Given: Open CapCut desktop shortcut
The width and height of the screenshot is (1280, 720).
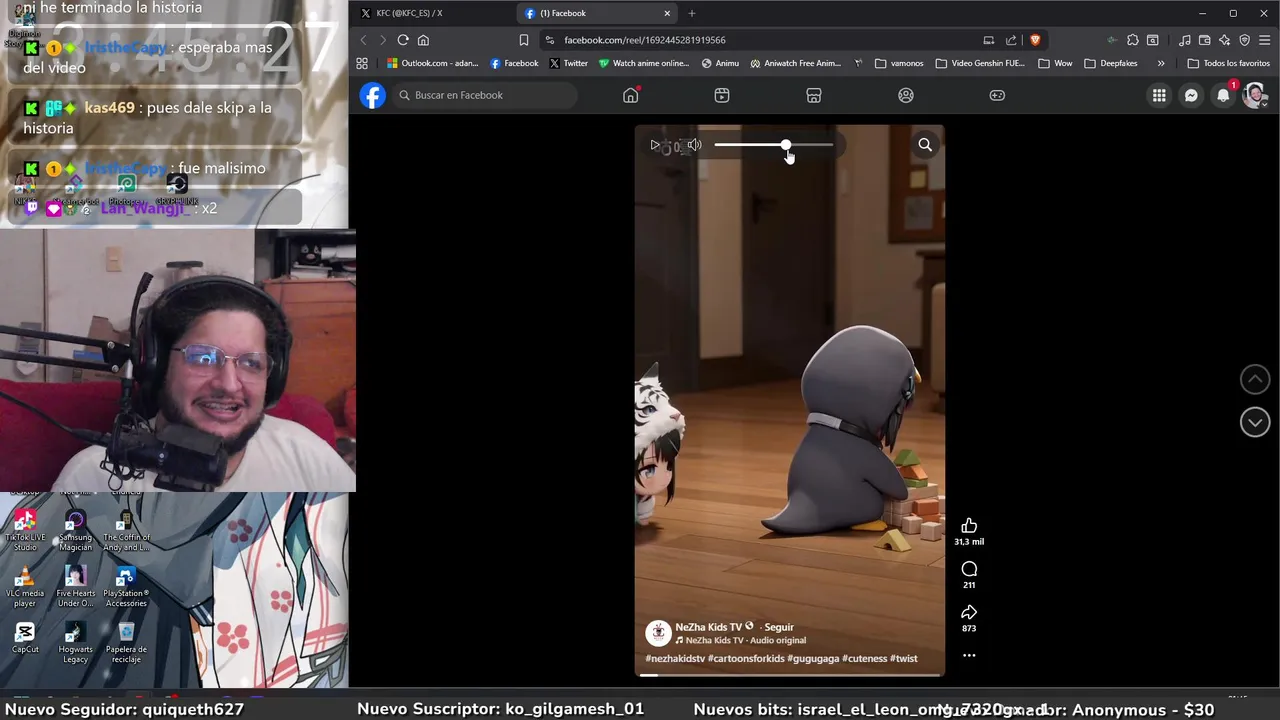Looking at the screenshot, I should (x=25, y=638).
